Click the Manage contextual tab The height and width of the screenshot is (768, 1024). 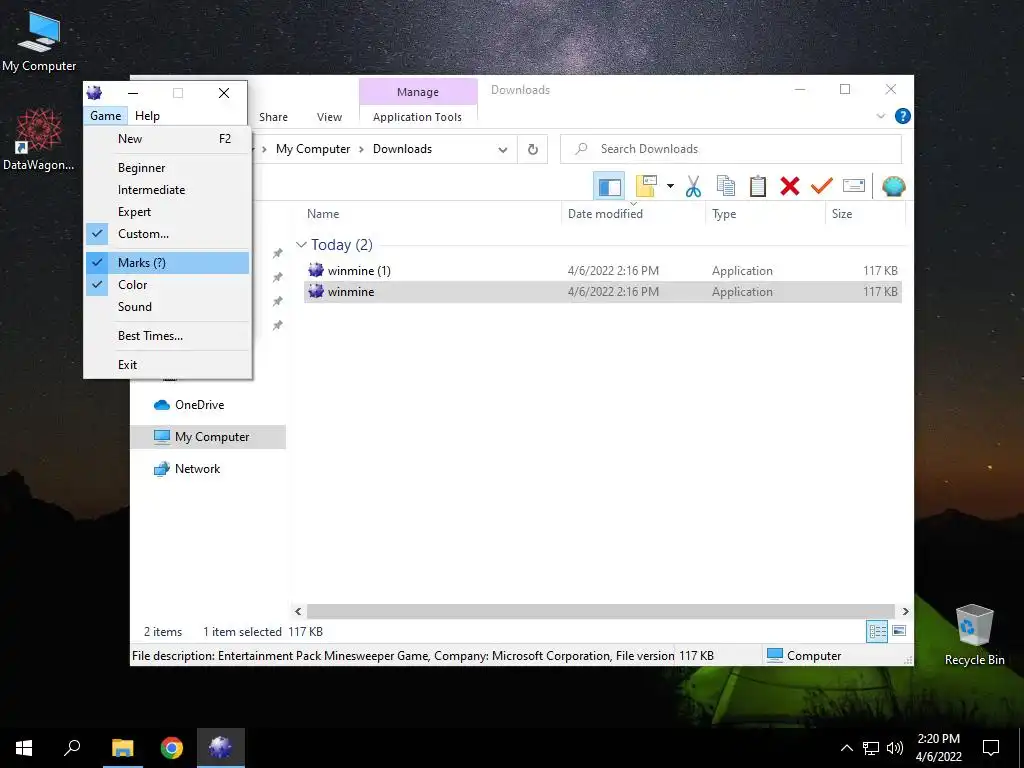tap(418, 92)
